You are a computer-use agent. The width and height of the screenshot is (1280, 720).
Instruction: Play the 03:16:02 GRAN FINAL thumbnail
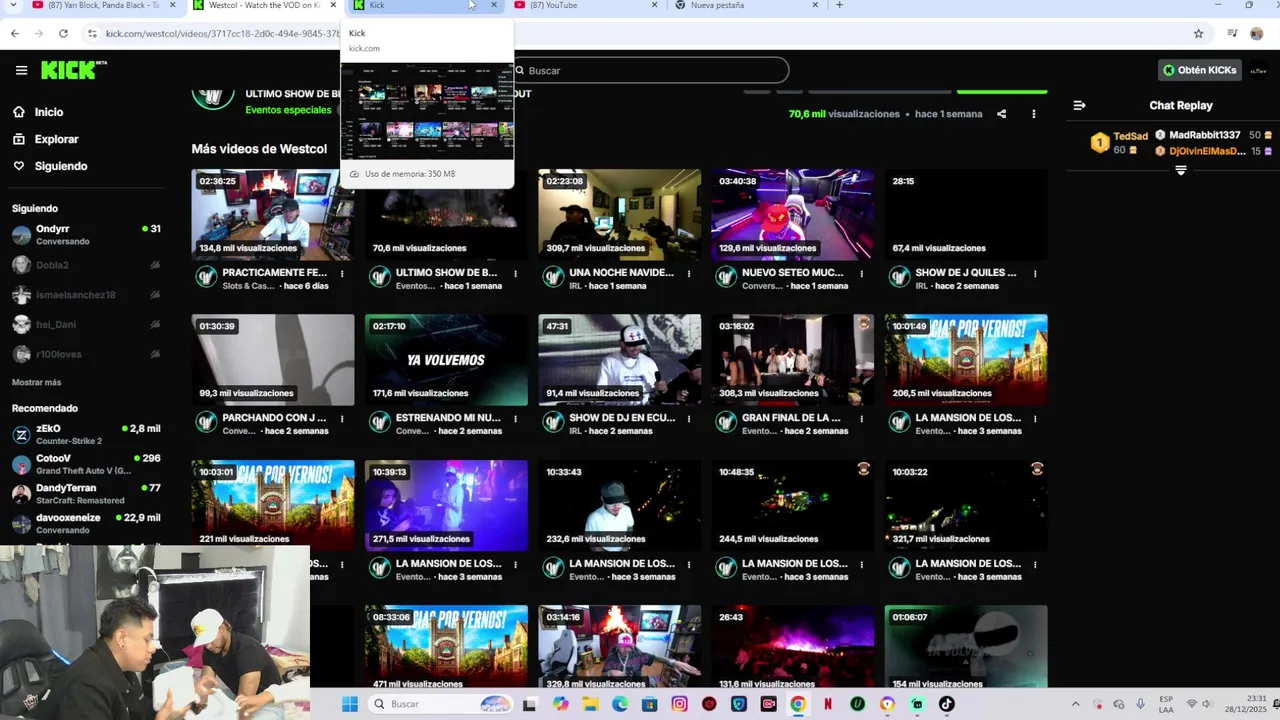point(793,360)
